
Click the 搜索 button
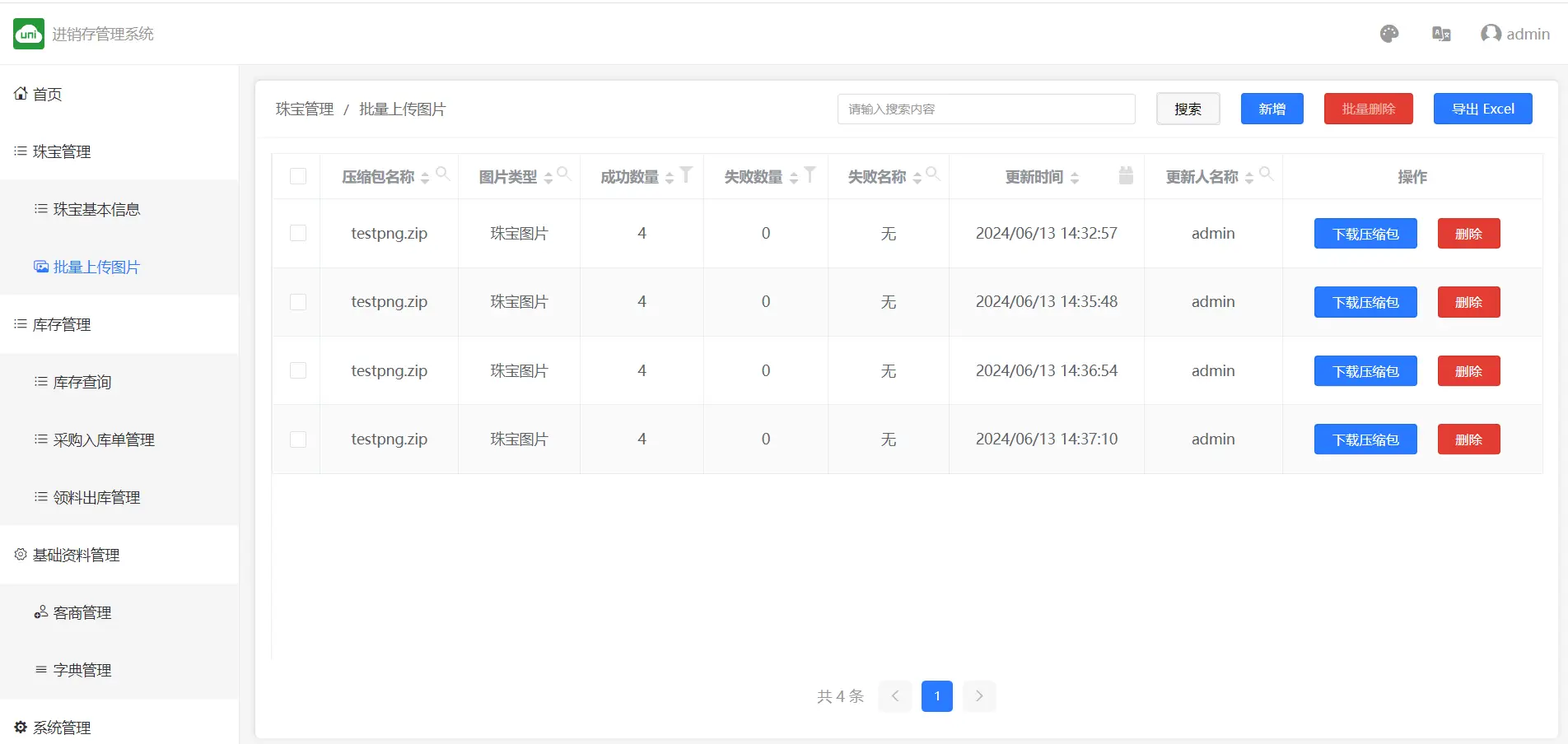(1188, 109)
